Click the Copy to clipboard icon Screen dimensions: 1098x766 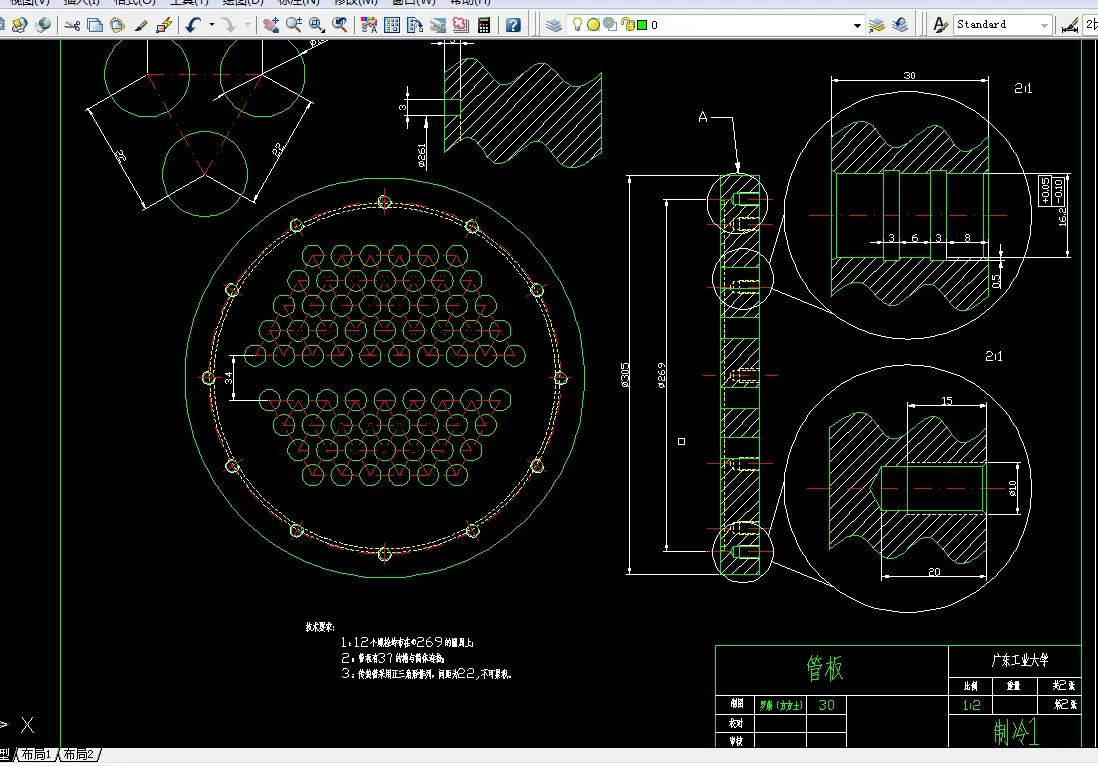click(x=95, y=25)
